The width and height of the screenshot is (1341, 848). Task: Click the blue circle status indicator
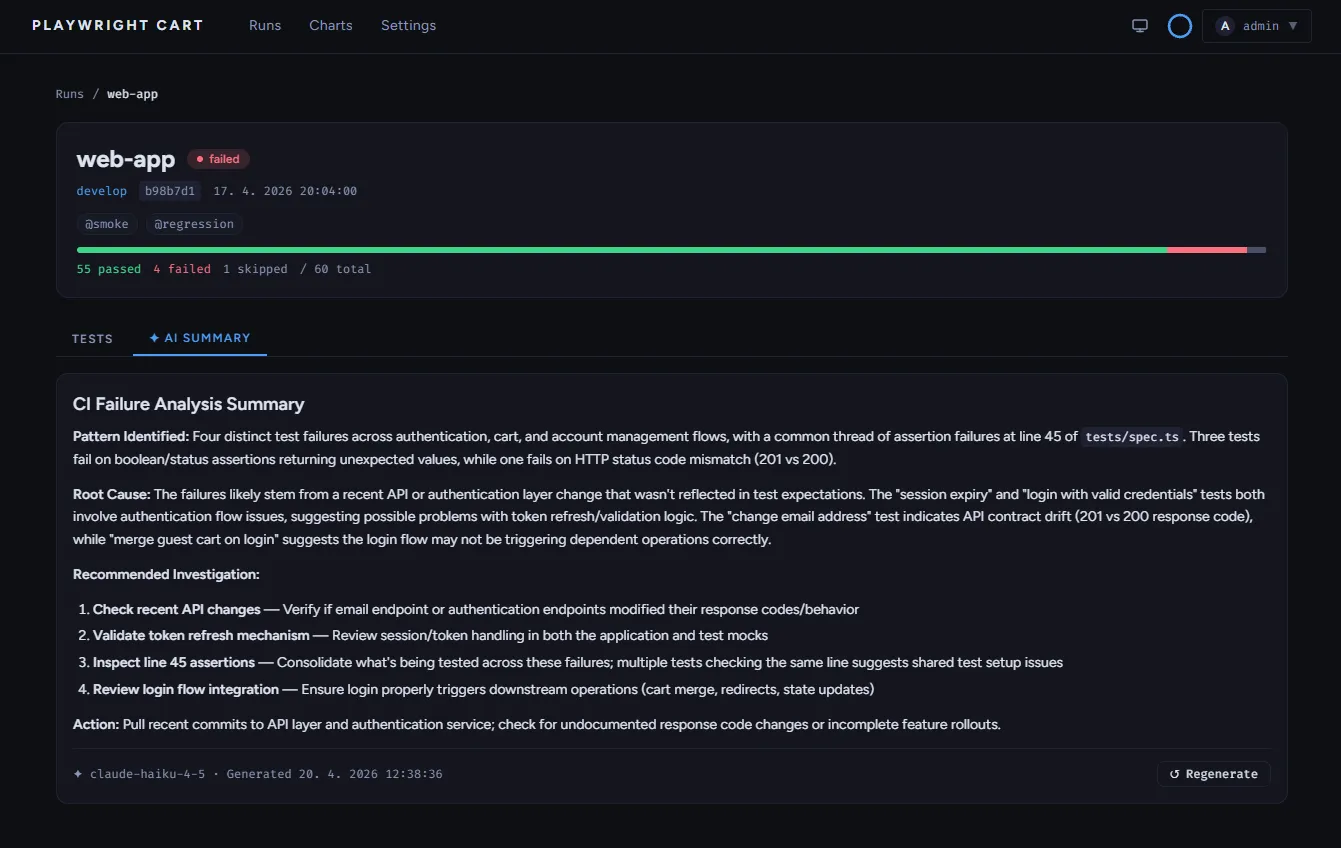(1180, 26)
